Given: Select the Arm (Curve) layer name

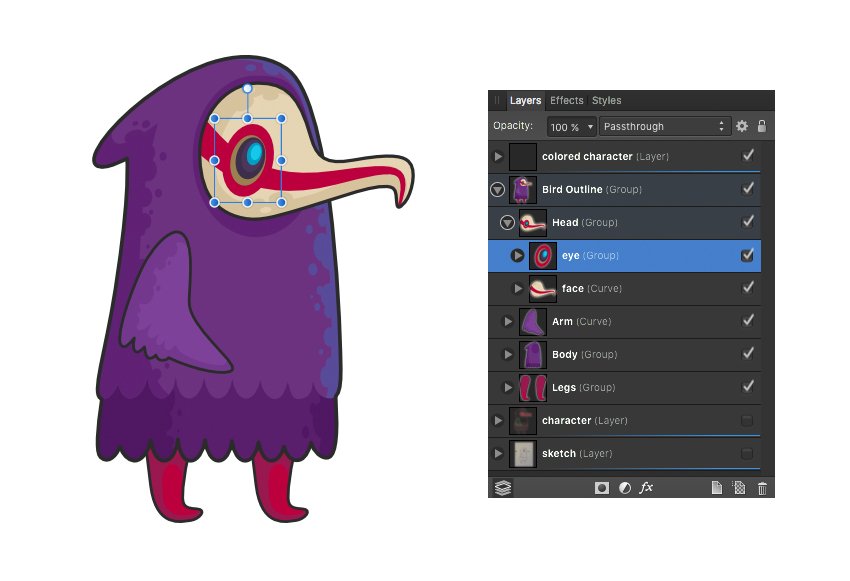Looking at the screenshot, I should [582, 321].
